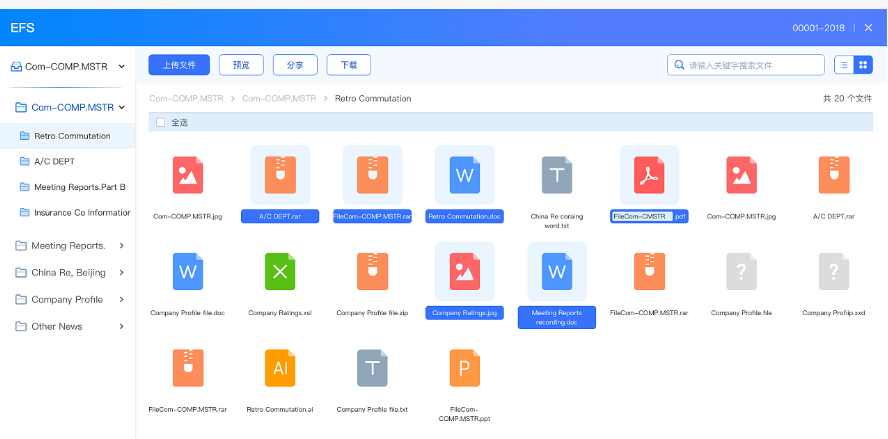This screenshot has width=888, height=439.
Task: Go to first Com-COMP.MSTR breadcrumb link
Action: [187, 99]
